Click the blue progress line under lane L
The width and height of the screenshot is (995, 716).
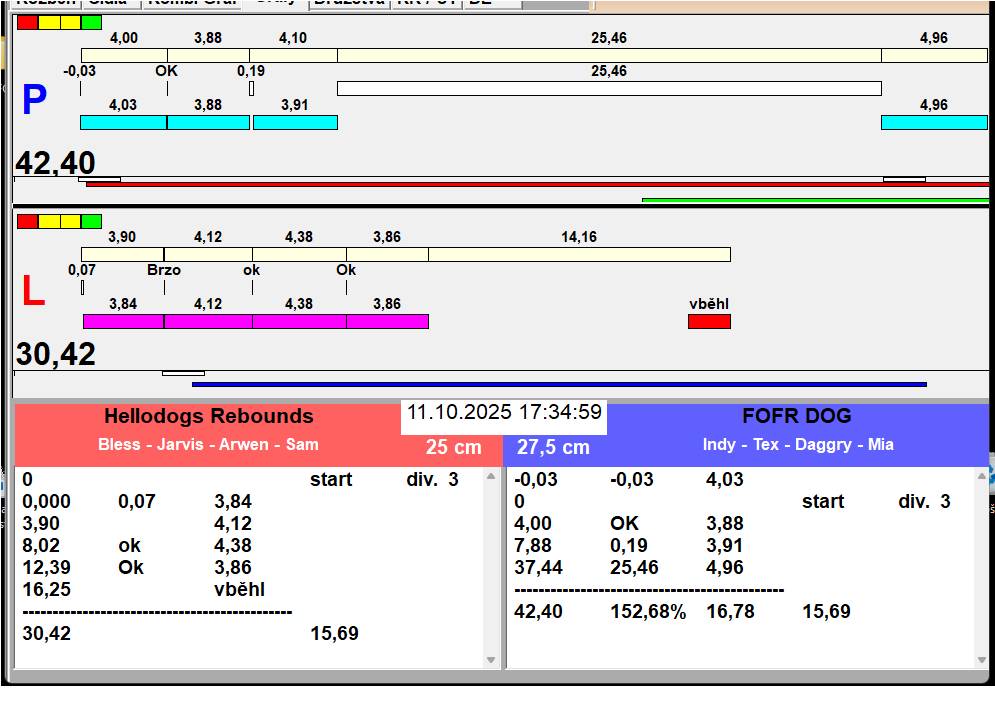(558, 384)
